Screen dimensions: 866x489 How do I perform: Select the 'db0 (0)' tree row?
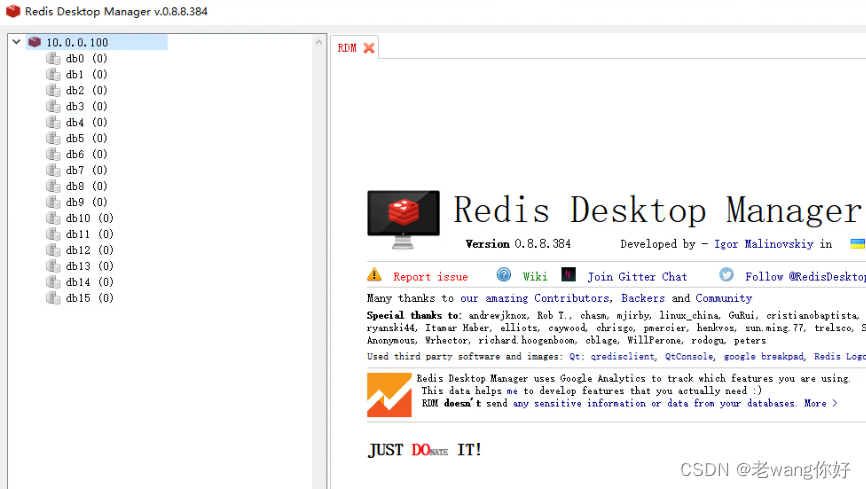point(86,59)
